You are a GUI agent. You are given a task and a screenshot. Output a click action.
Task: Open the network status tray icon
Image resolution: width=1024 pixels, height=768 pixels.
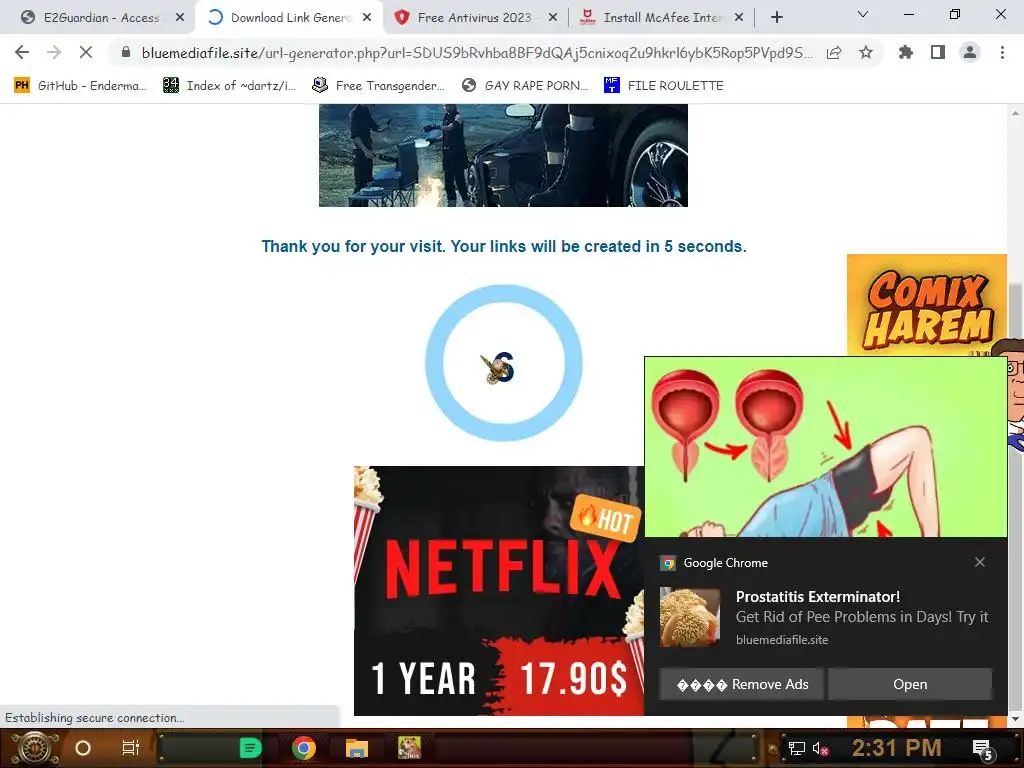coord(796,748)
